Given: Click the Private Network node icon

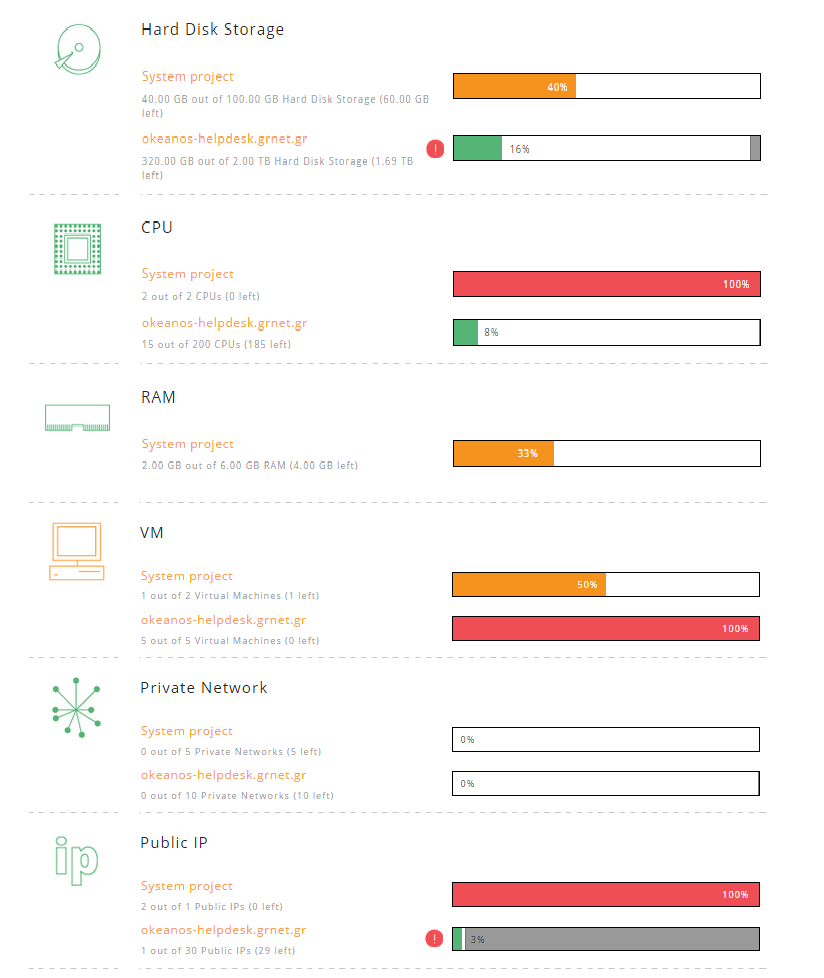Looking at the screenshot, I should pos(76,707).
